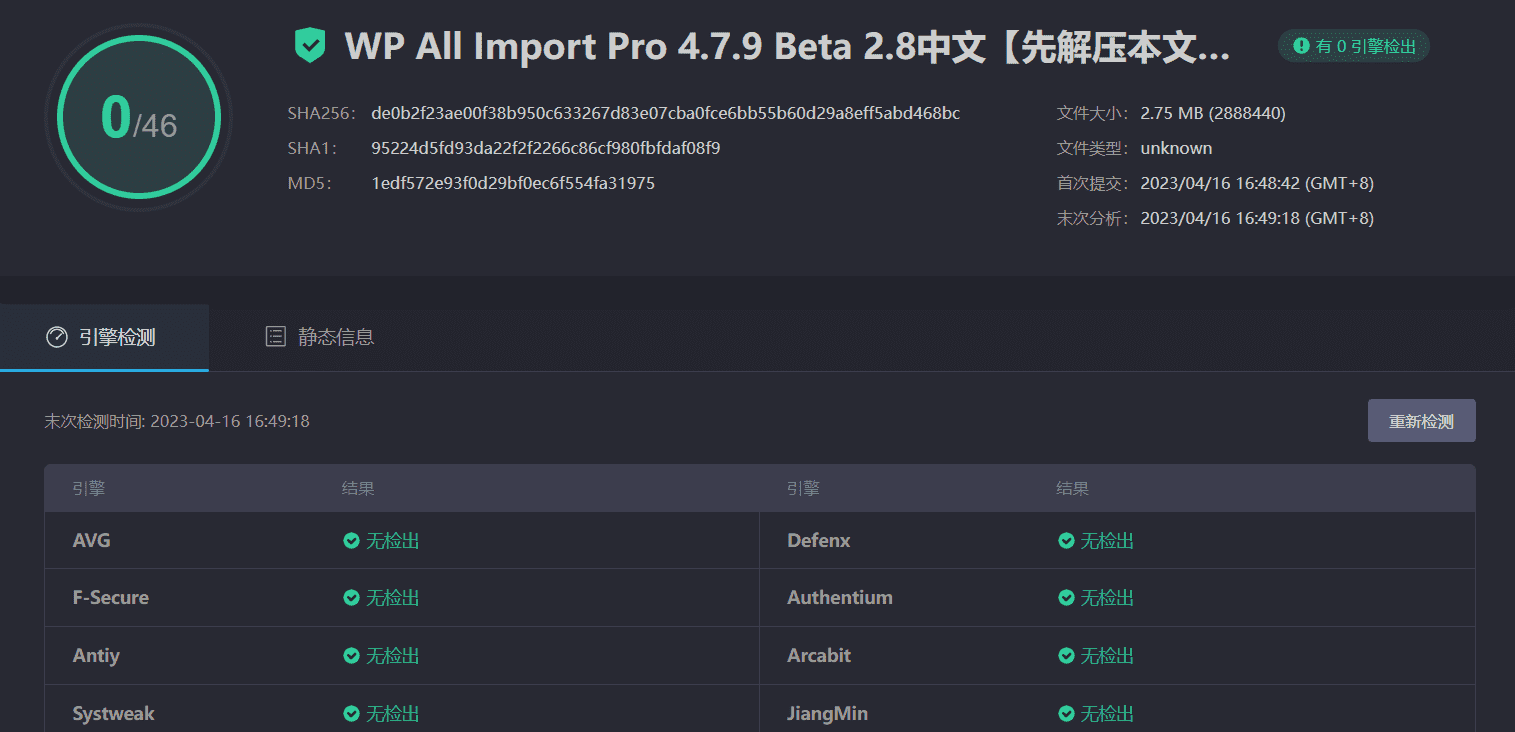This screenshot has width=1515, height=732.
Task: Click the MD5: label
Action: click(309, 183)
